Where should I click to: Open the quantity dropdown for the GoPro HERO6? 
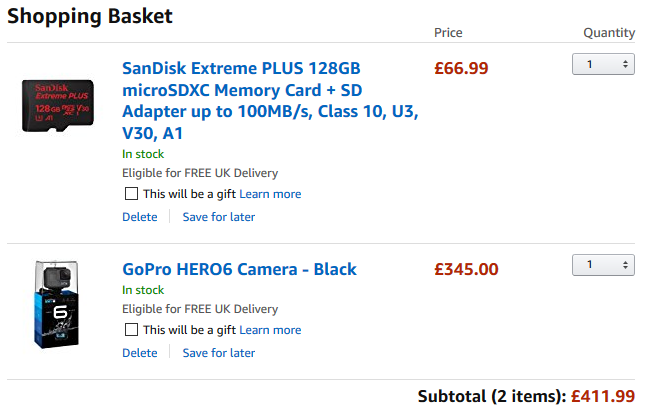[x=603, y=265]
